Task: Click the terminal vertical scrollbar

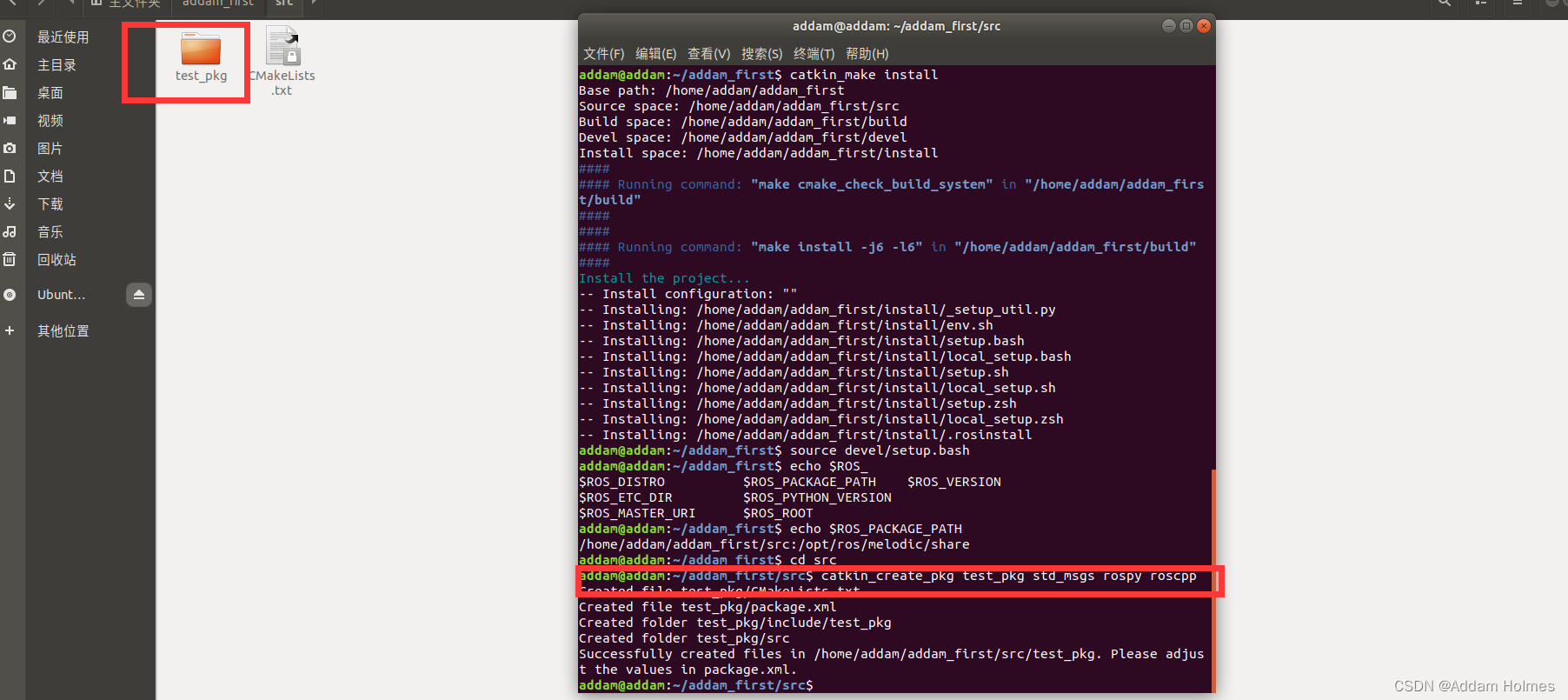Action: [x=1213, y=581]
